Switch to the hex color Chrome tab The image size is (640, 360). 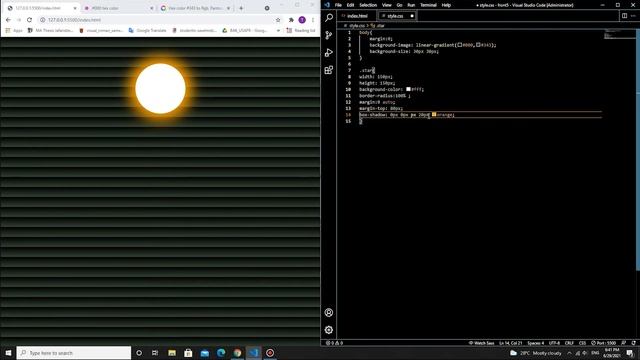point(119,8)
